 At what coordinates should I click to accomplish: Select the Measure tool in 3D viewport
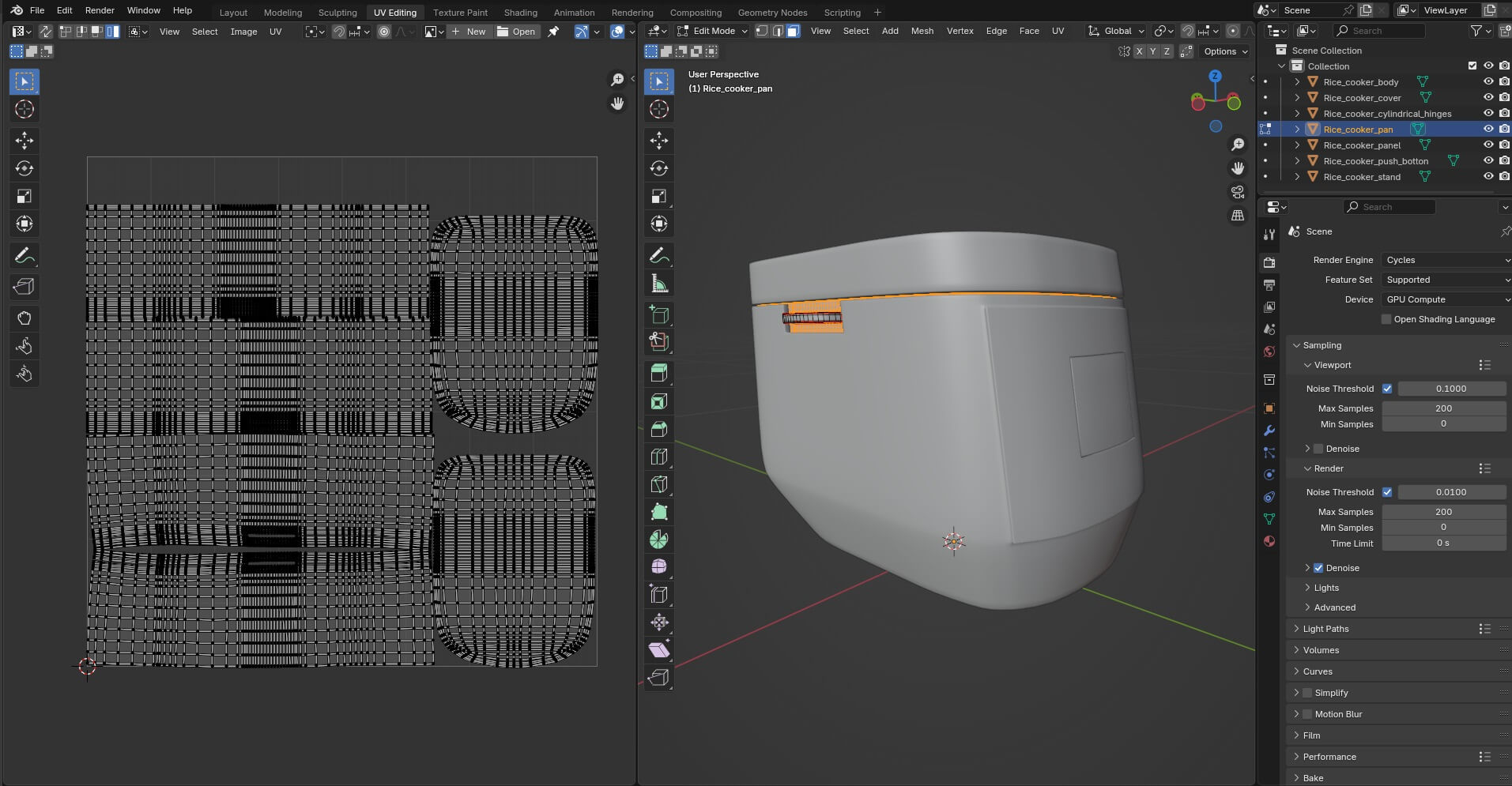click(658, 284)
